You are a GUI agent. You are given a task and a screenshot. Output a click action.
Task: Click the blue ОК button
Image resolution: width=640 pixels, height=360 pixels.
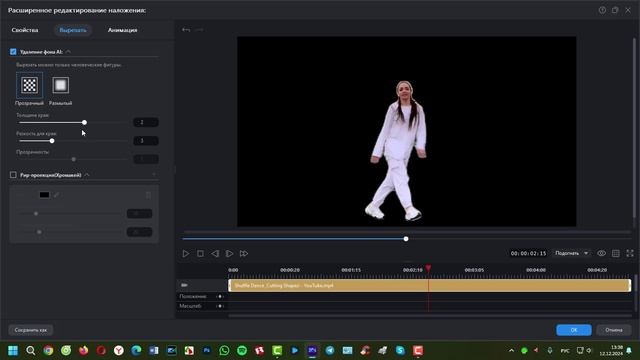574,330
